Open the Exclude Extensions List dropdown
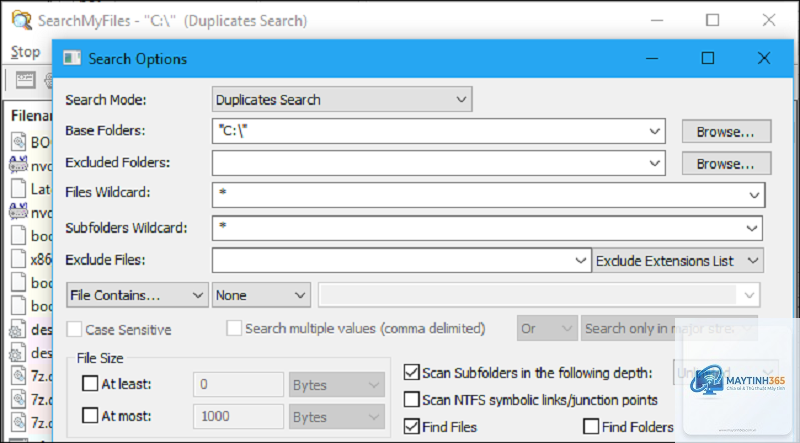The image size is (800, 443). 678,261
